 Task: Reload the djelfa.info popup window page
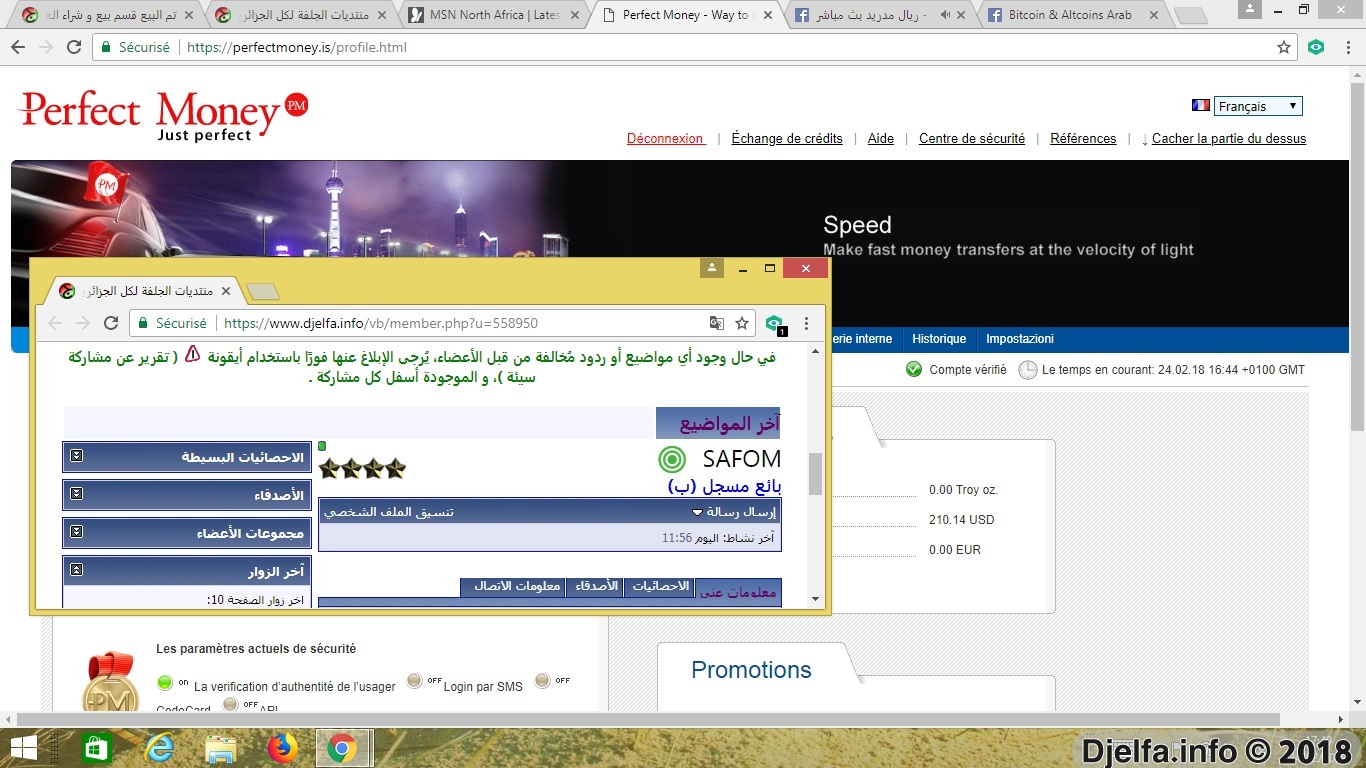pos(111,323)
